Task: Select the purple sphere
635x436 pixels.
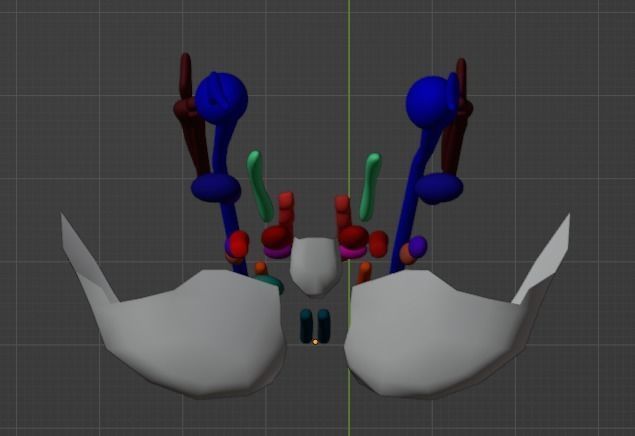Action: [418, 246]
